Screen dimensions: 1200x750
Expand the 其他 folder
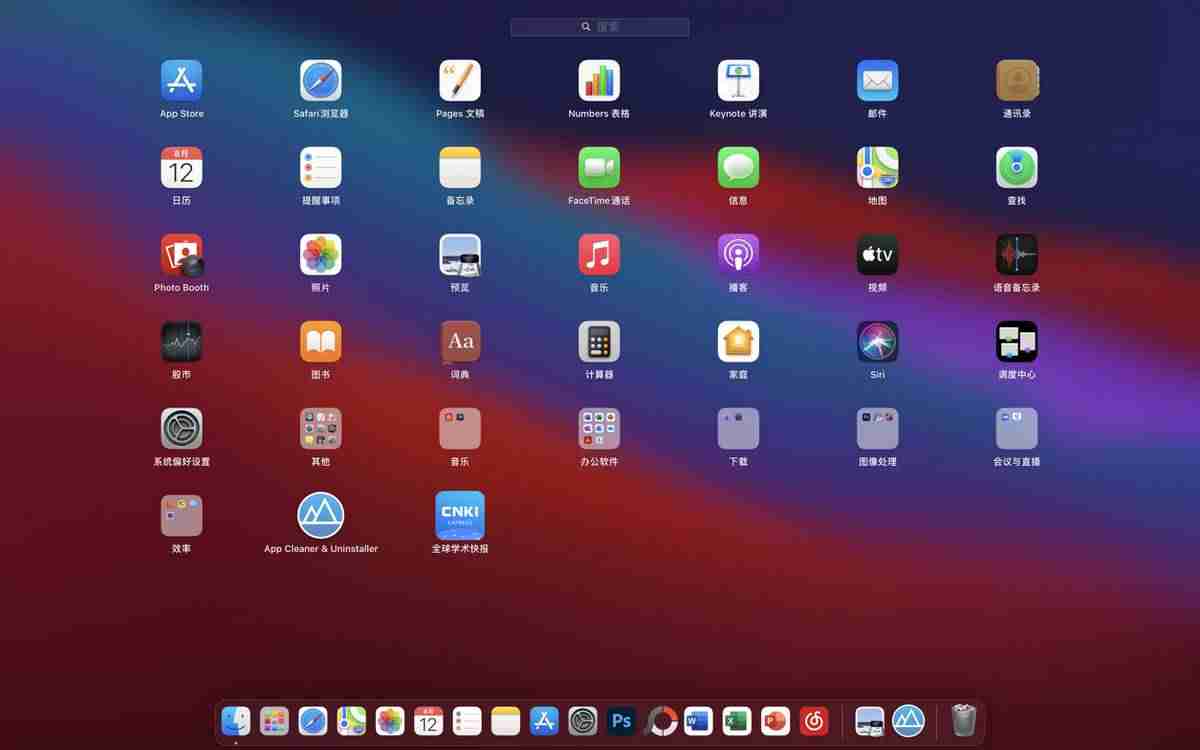click(321, 429)
